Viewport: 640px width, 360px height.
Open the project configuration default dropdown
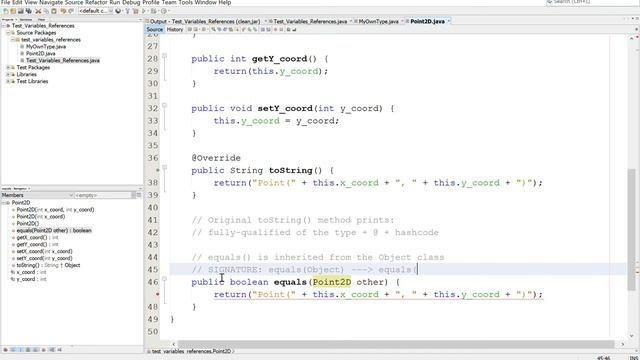coord(96,11)
